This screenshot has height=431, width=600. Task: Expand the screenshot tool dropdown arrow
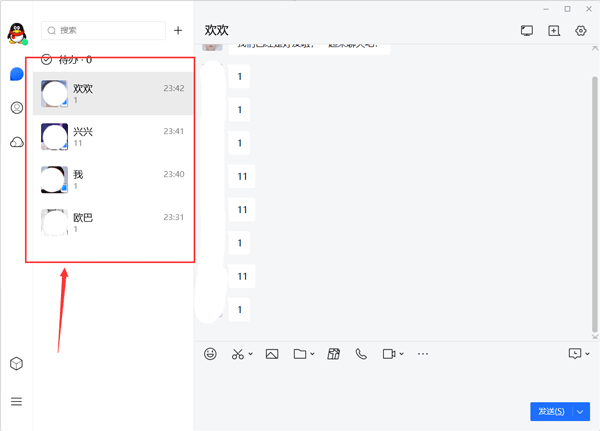tap(250, 354)
